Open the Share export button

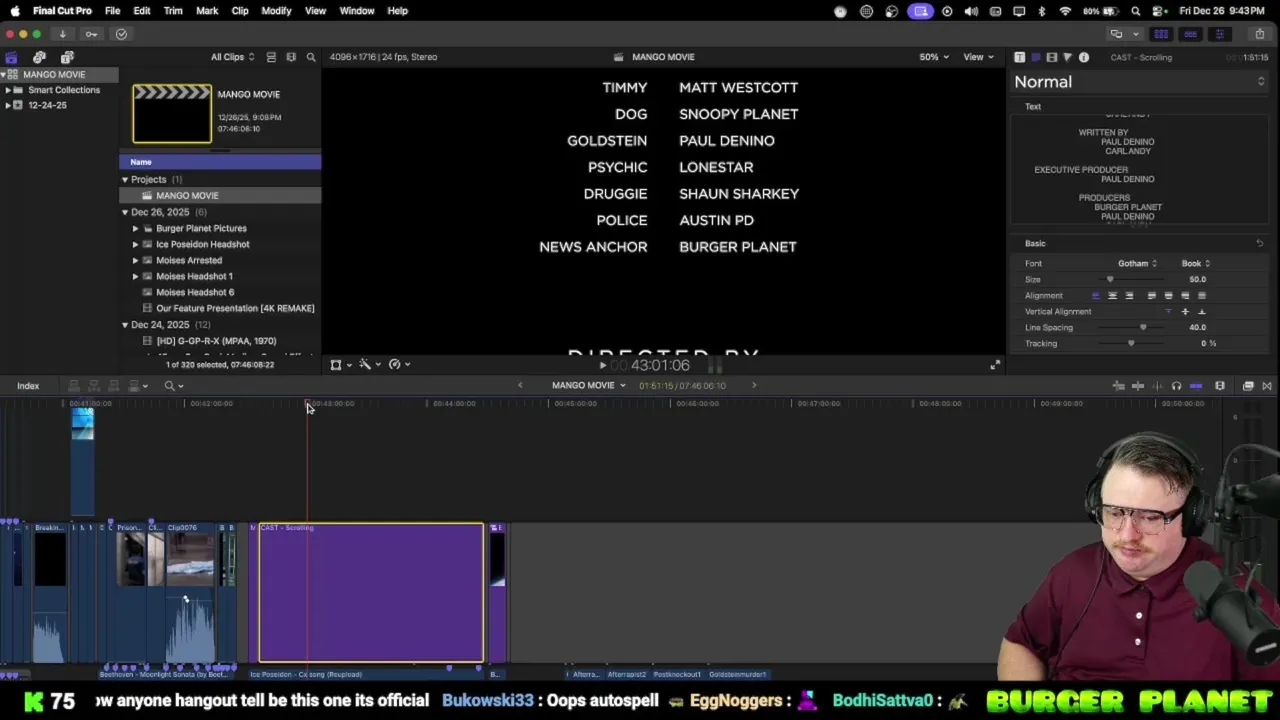(x=1259, y=34)
